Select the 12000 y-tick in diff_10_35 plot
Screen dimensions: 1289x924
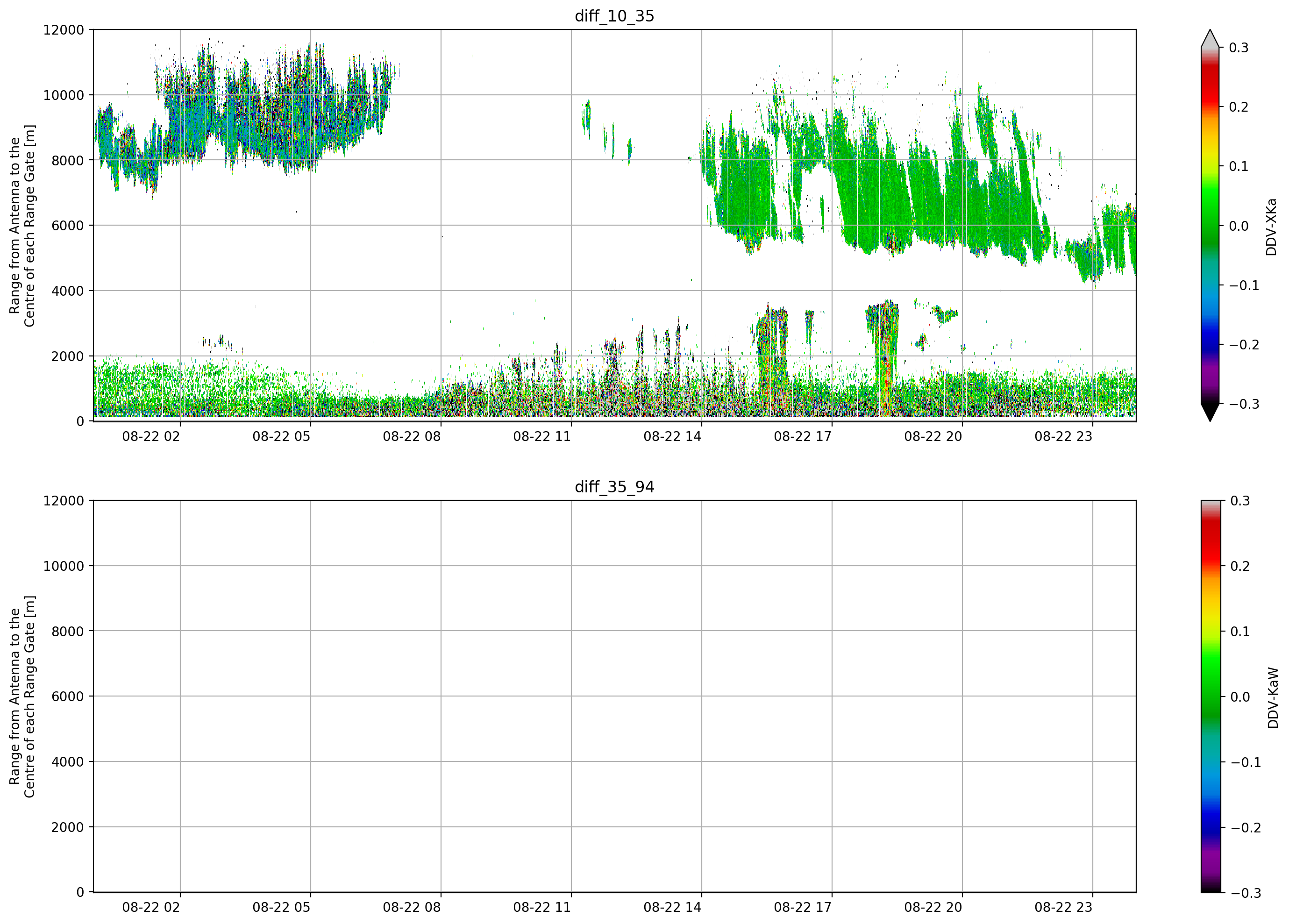point(64,30)
